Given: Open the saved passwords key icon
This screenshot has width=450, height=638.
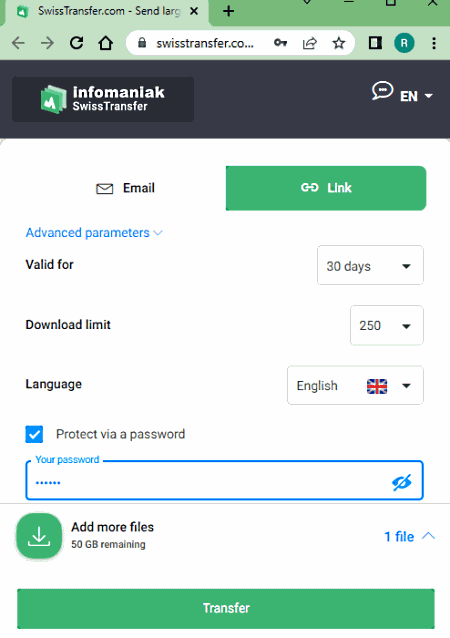Looking at the screenshot, I should tap(280, 43).
